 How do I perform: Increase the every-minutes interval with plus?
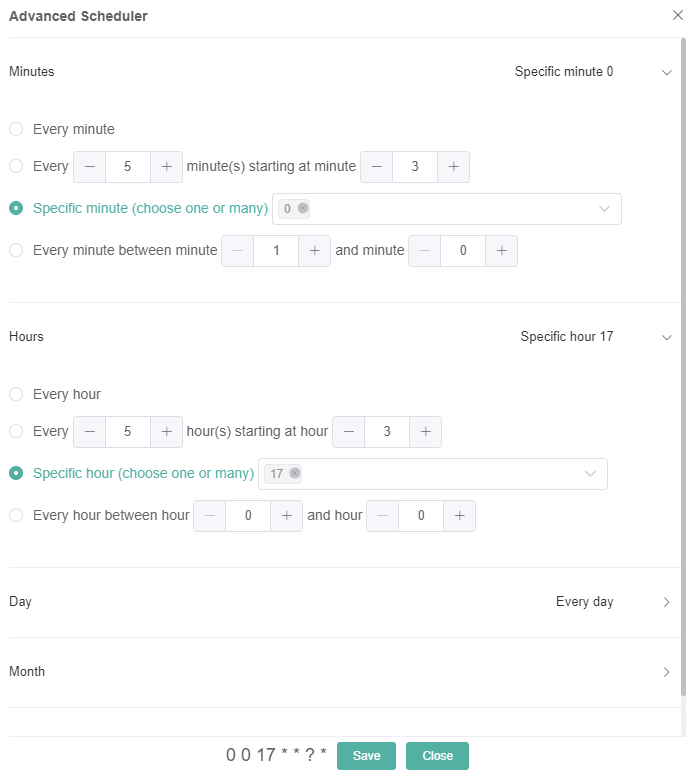[x=167, y=167]
